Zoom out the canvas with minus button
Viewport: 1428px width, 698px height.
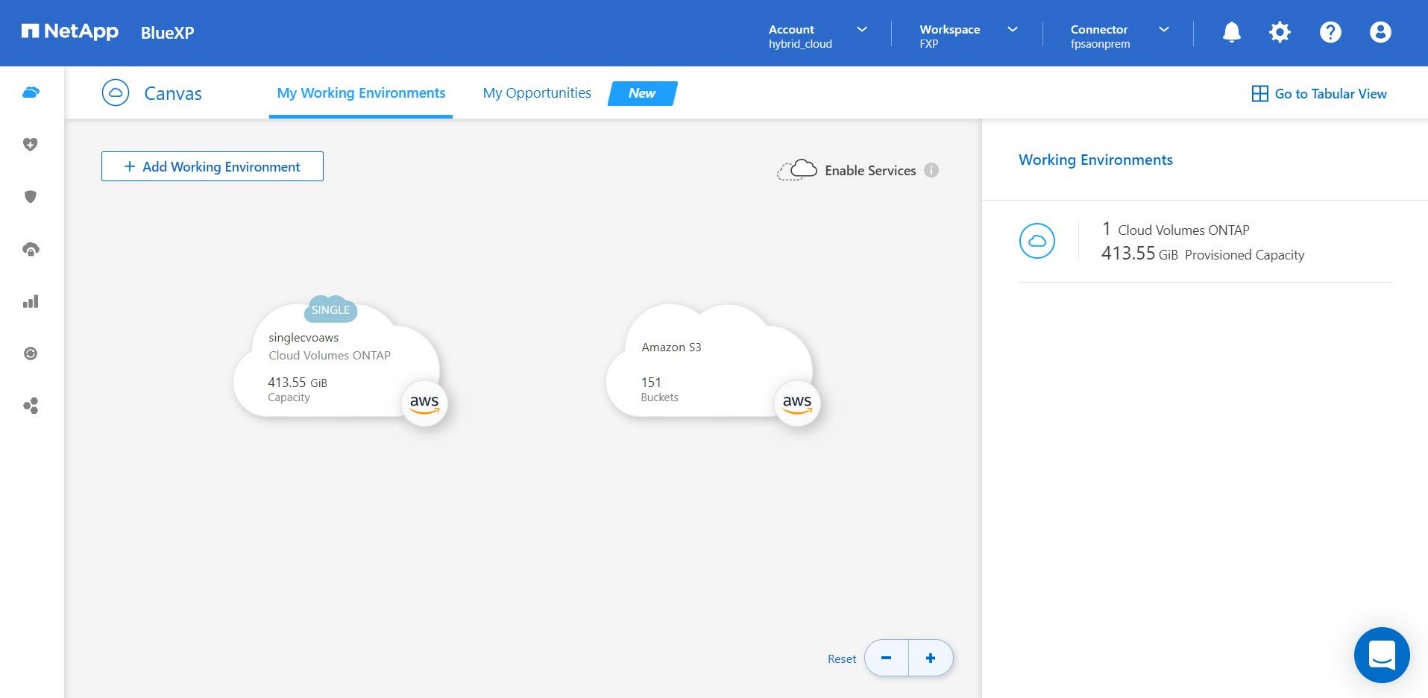pyautogui.click(x=886, y=658)
